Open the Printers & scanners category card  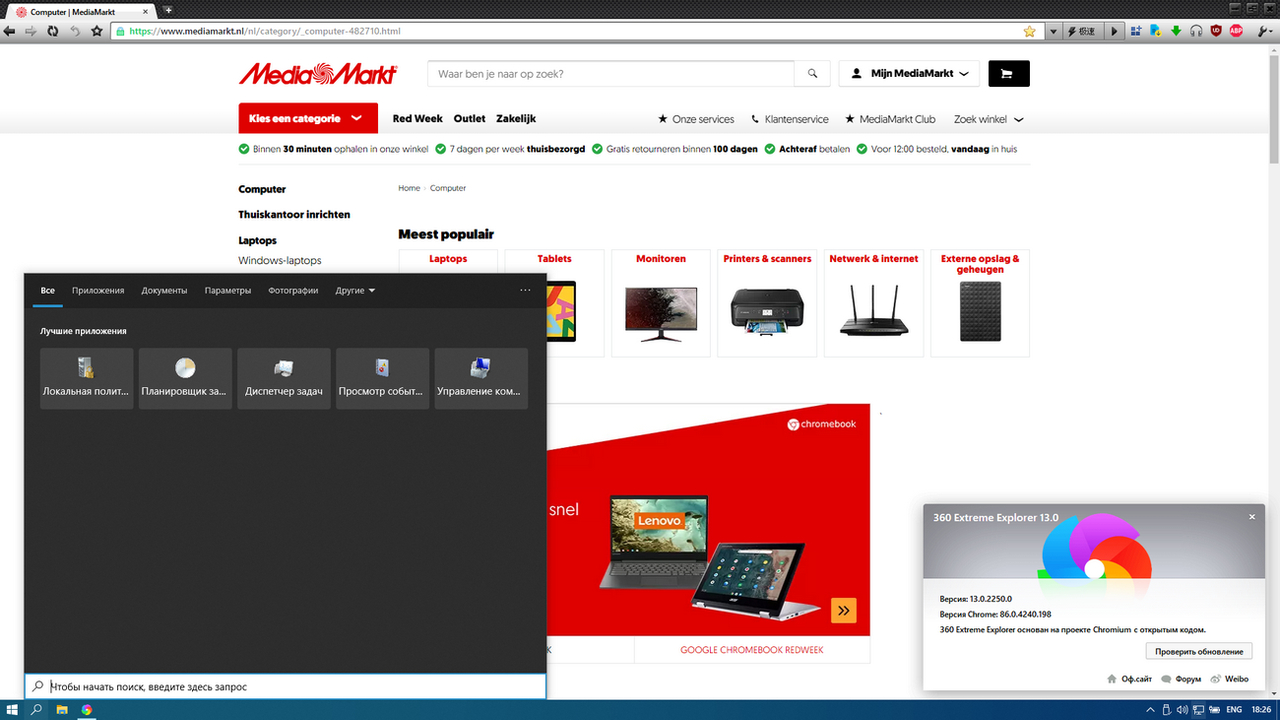pos(767,303)
